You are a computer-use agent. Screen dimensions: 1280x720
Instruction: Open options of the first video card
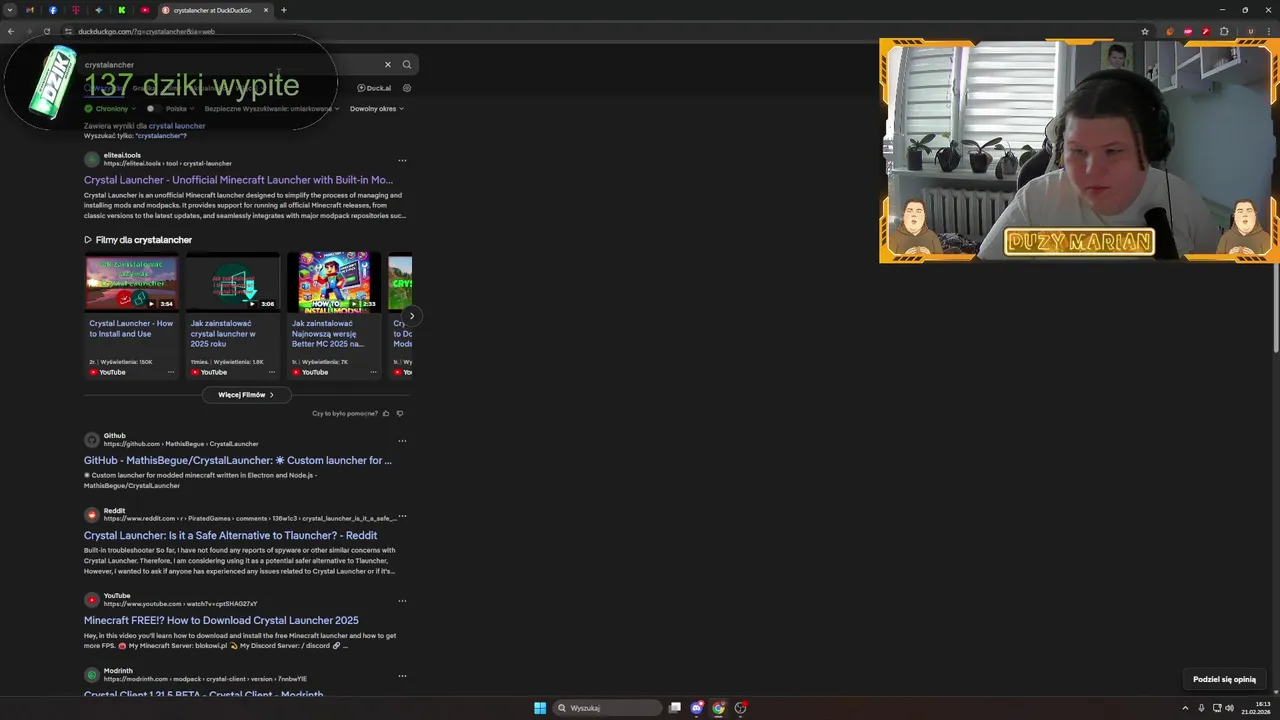pos(171,372)
